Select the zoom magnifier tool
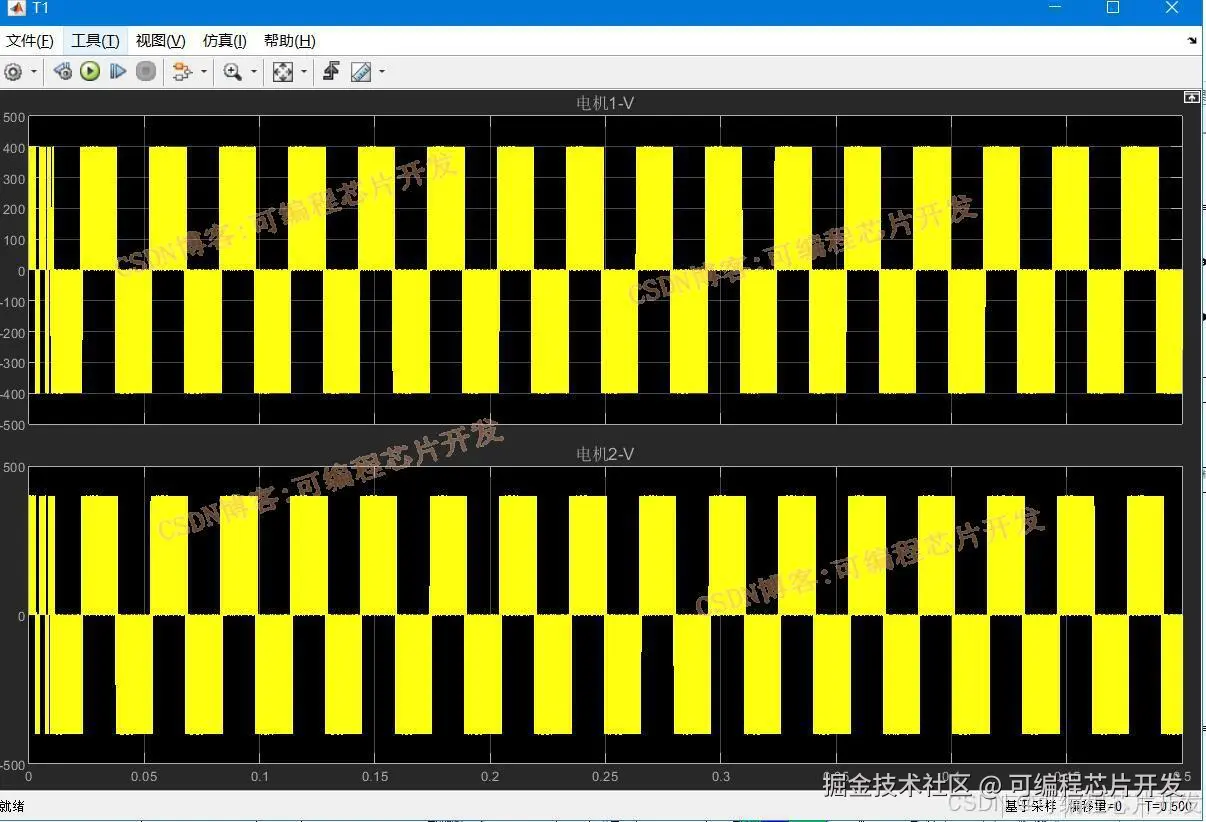The height and width of the screenshot is (822, 1206). [233, 72]
